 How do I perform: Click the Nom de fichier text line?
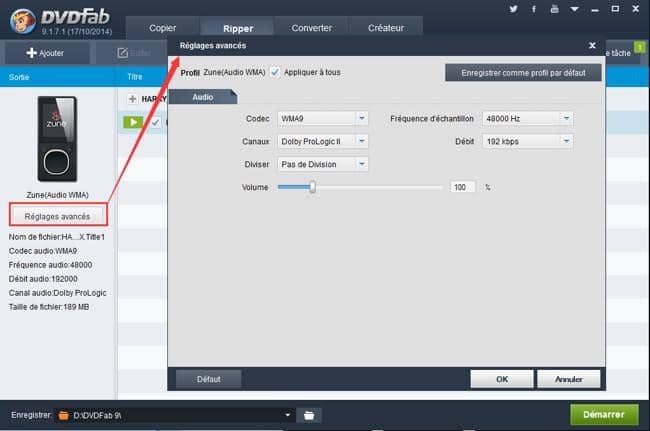(x=57, y=237)
